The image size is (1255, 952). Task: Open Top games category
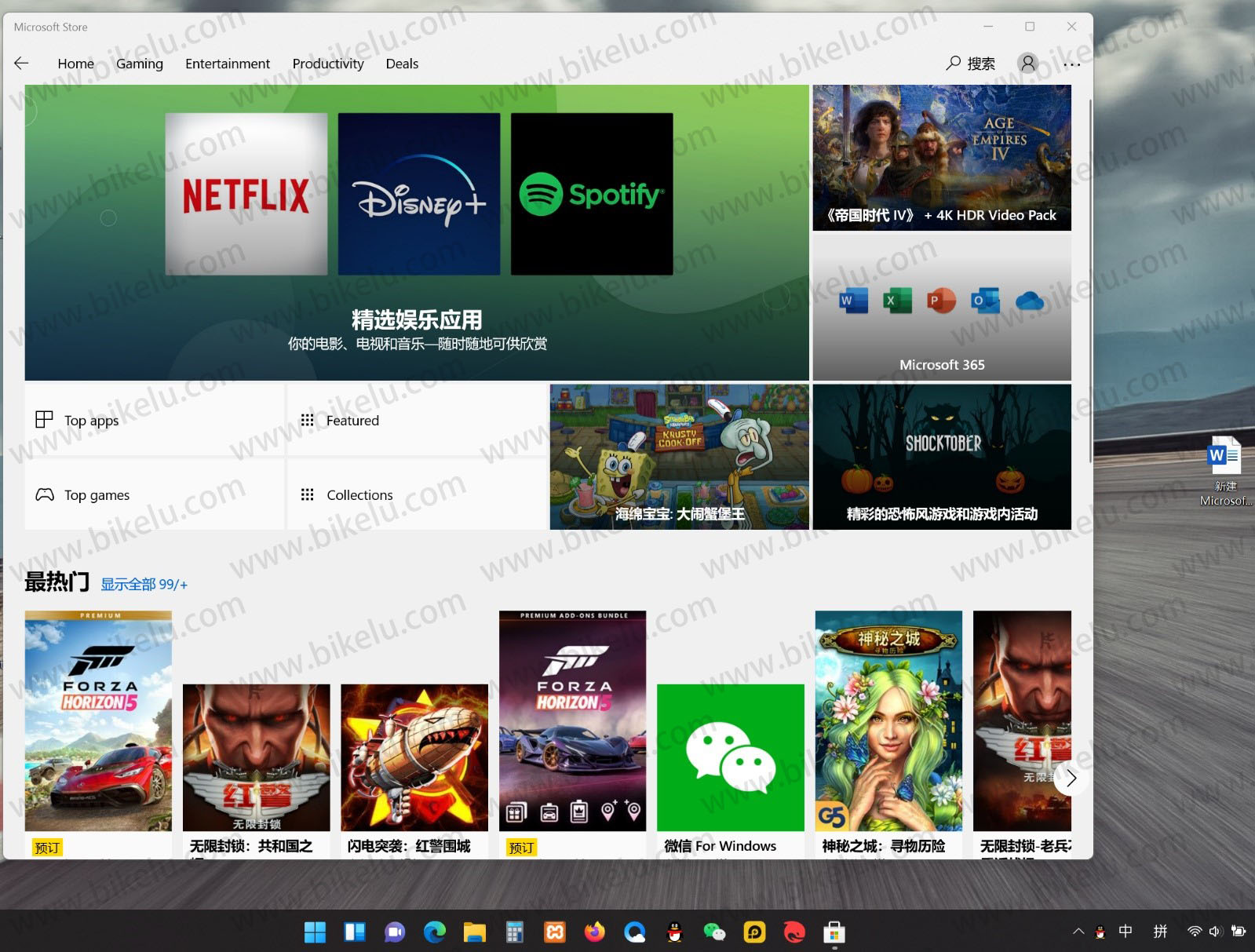tap(155, 494)
